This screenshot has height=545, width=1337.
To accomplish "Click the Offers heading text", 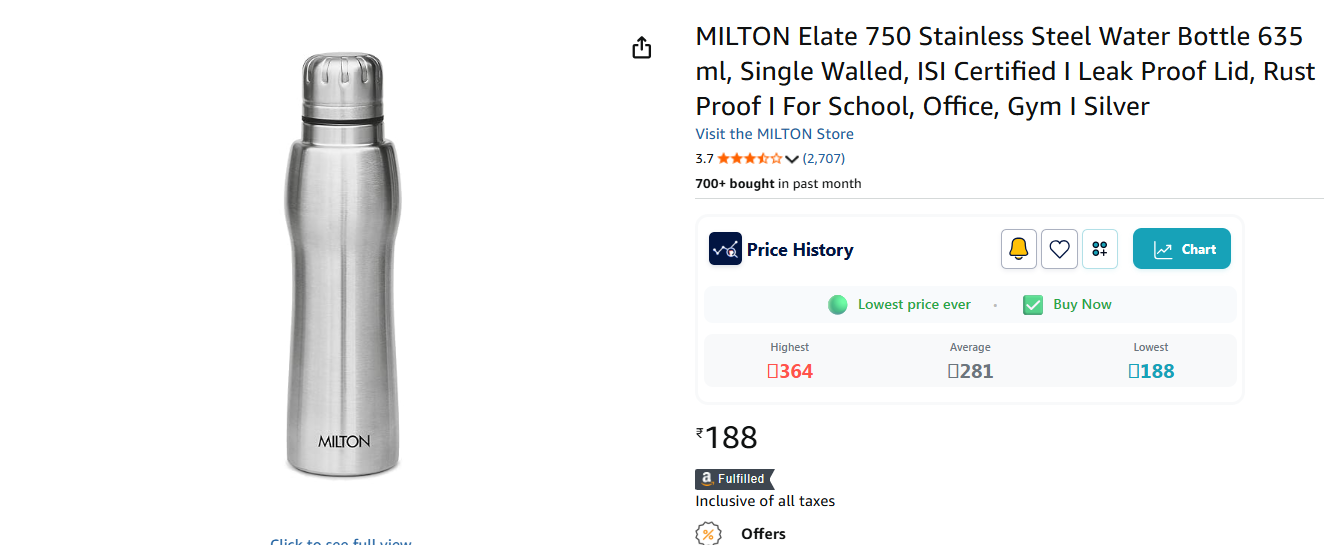I will (x=763, y=534).
